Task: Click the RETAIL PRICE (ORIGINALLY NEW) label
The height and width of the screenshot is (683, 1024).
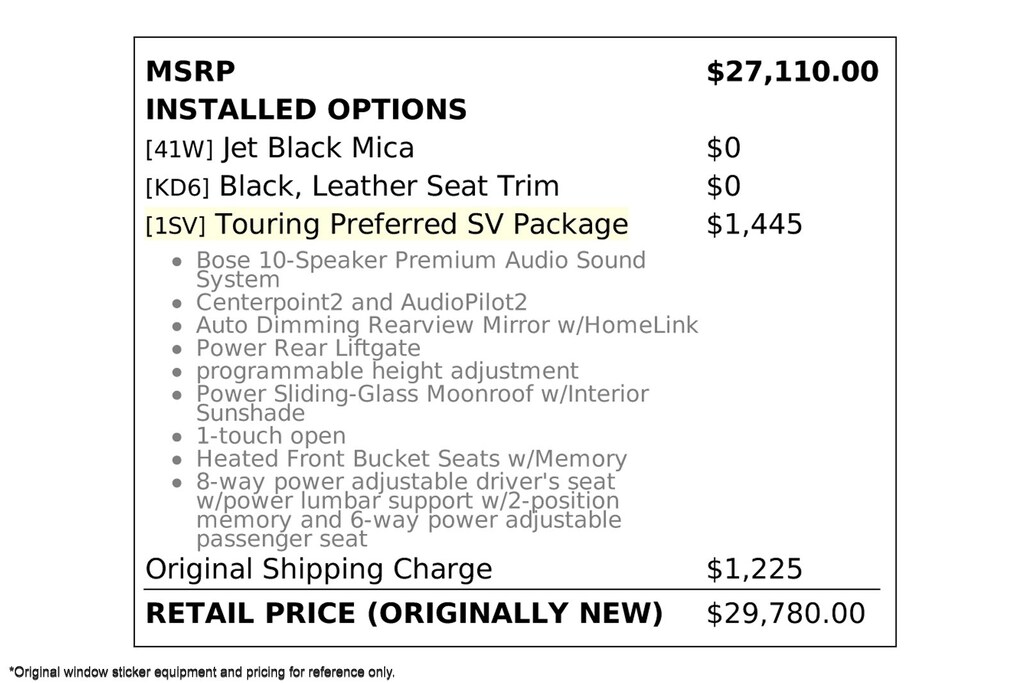Action: click(x=404, y=614)
